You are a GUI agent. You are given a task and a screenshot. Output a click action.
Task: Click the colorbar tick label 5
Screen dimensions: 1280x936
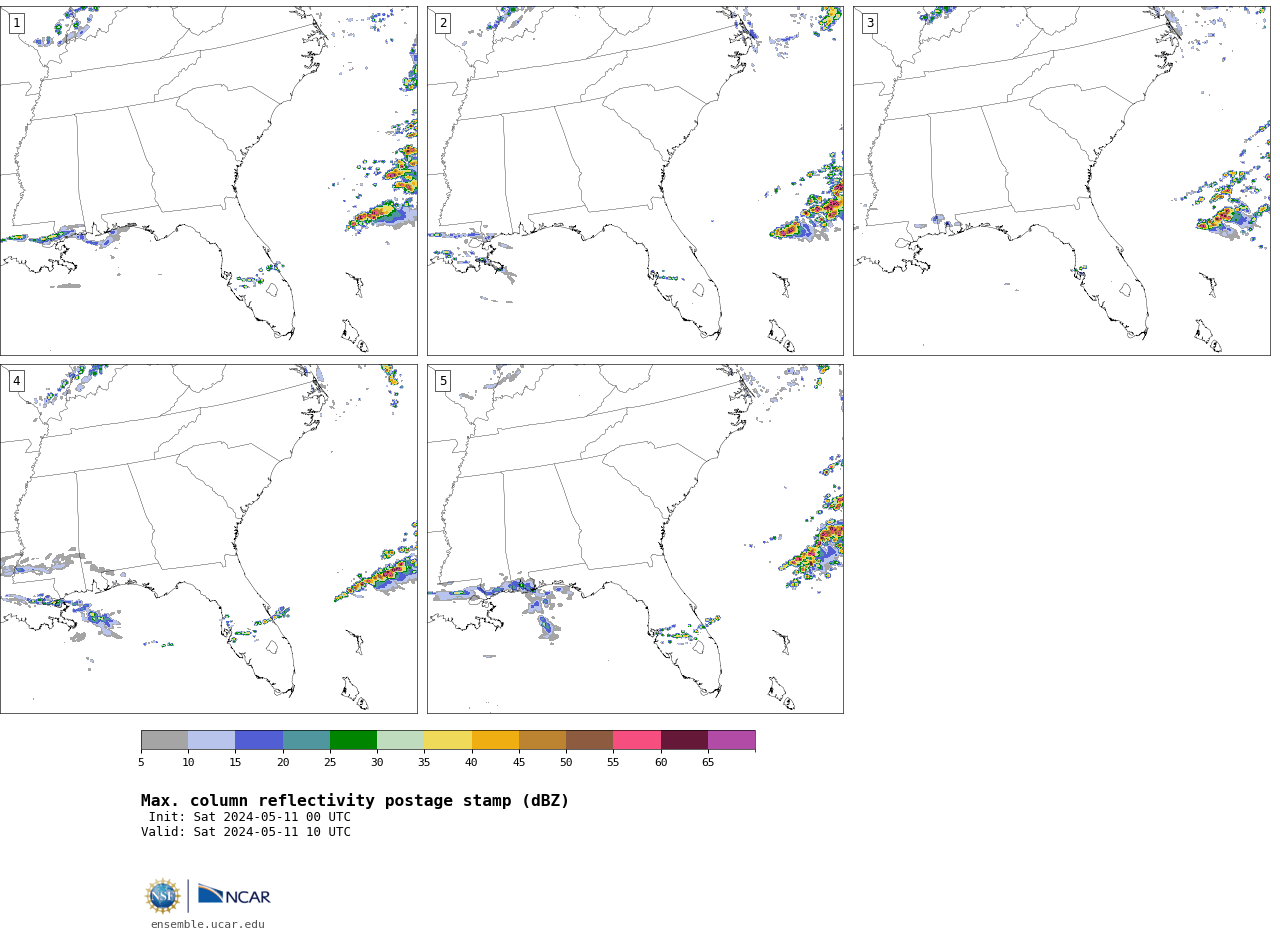pos(141,763)
